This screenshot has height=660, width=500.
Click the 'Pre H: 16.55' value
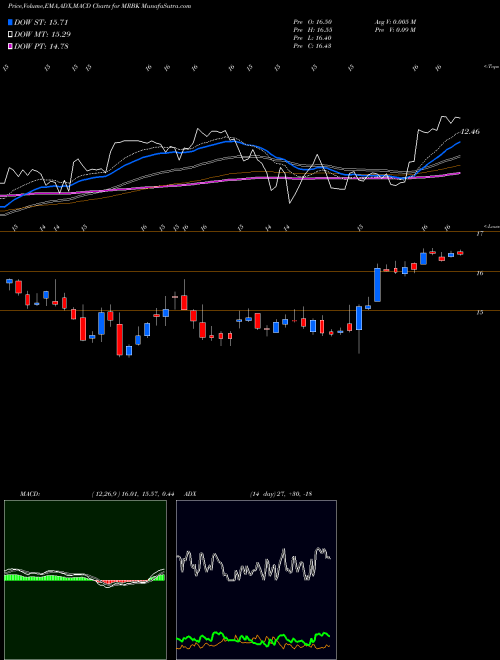pos(313,30)
